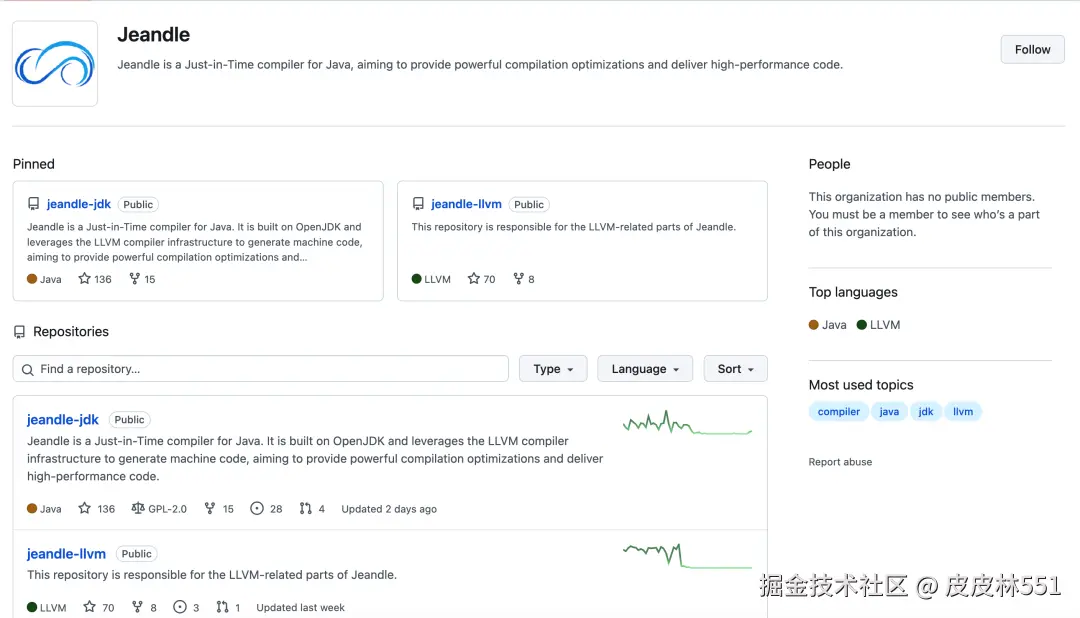Open the 28 issues icon for jeandle-jdk

pyautogui.click(x=257, y=509)
